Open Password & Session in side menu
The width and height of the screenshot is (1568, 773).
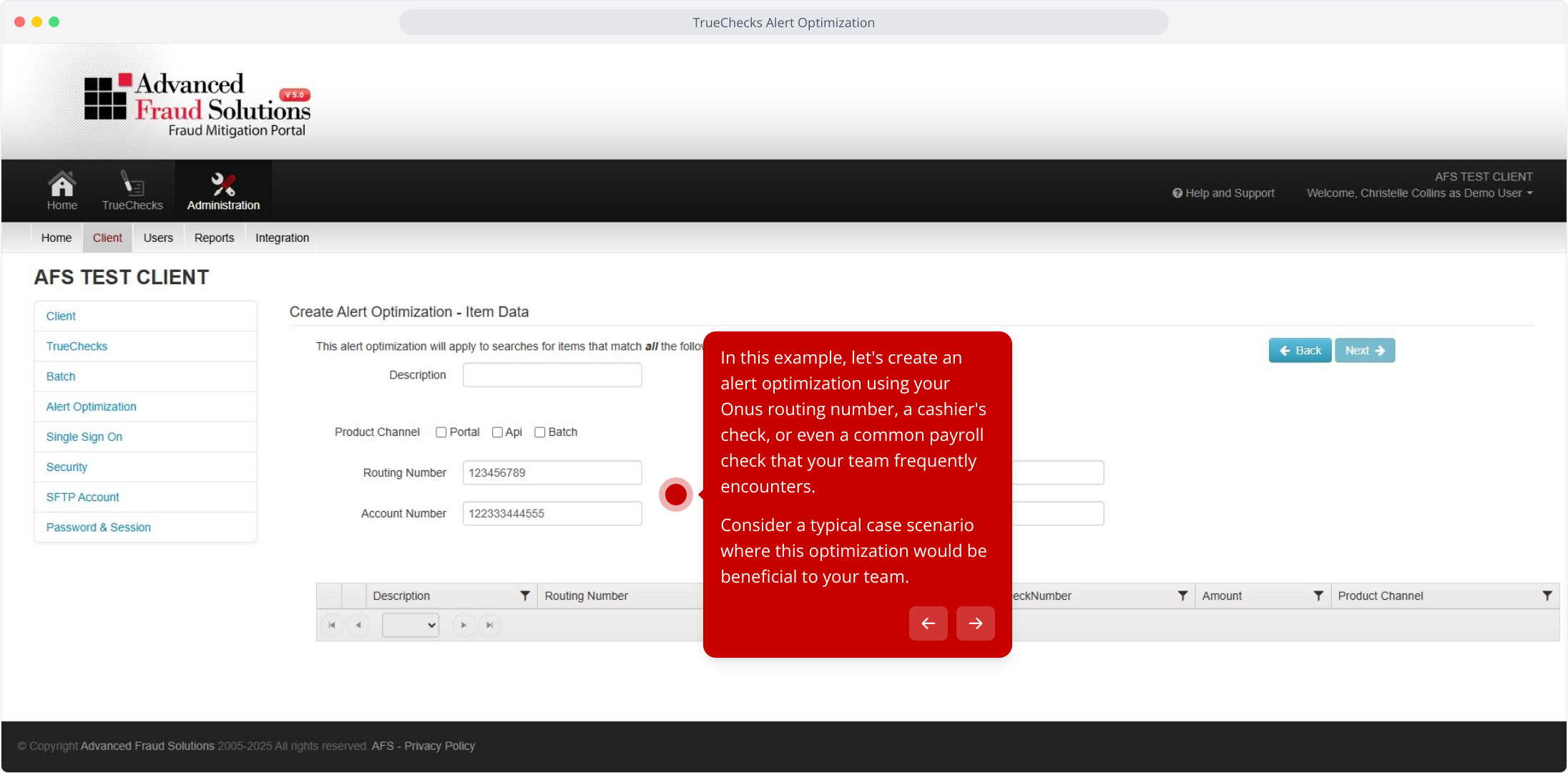click(x=145, y=528)
